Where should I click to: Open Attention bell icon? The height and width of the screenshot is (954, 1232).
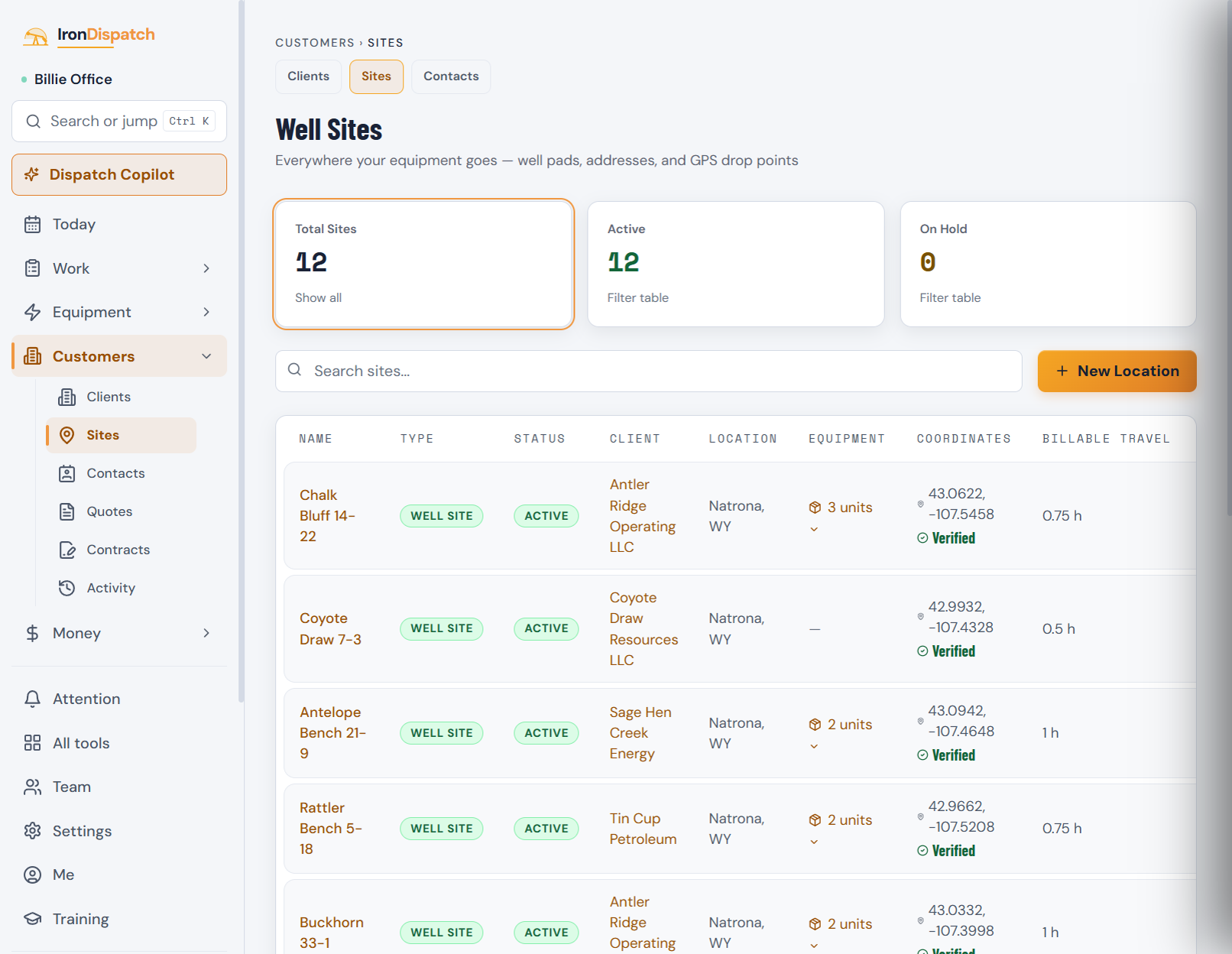(x=32, y=699)
